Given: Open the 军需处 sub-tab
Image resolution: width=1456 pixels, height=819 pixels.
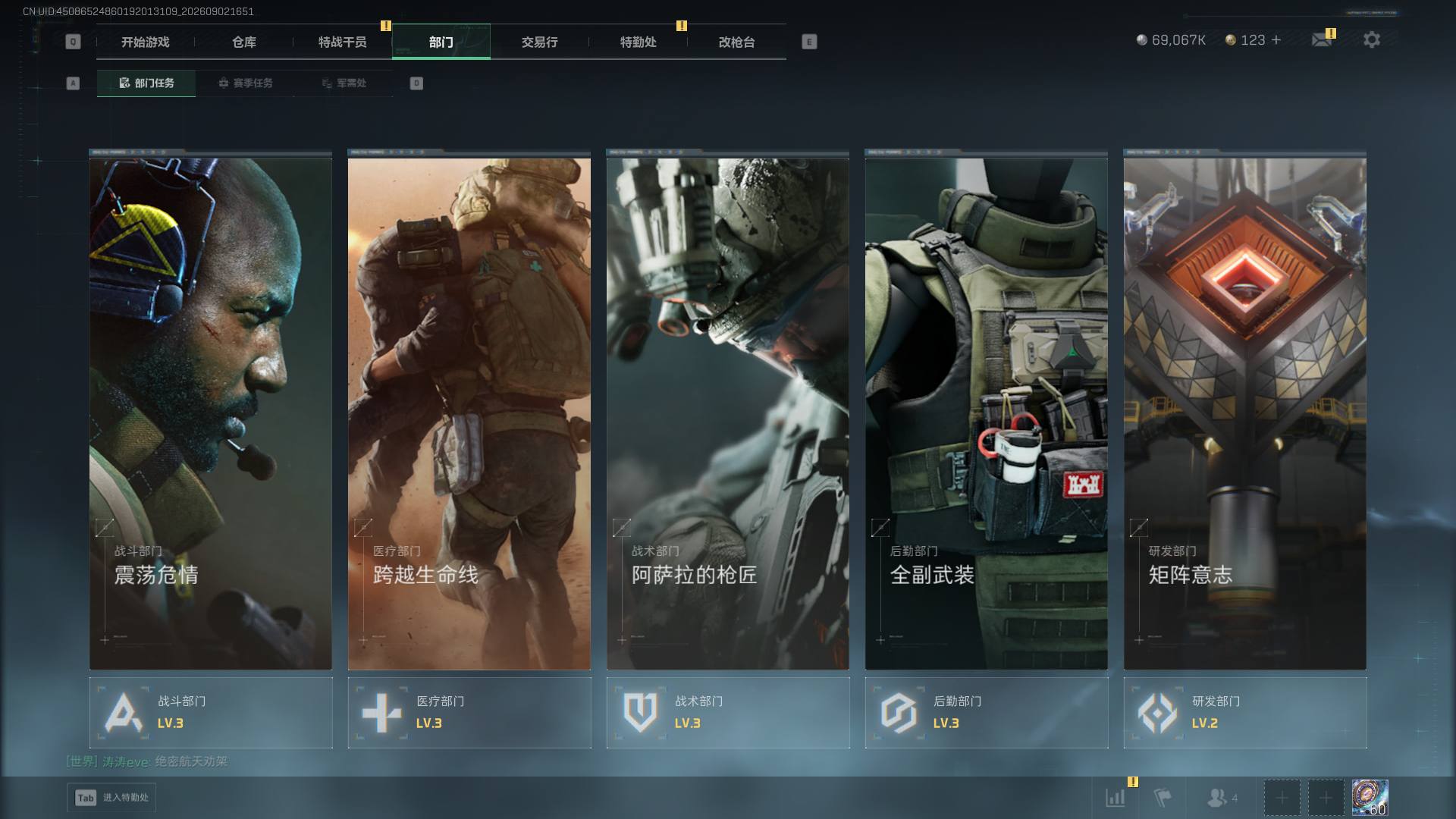Looking at the screenshot, I should tap(344, 83).
